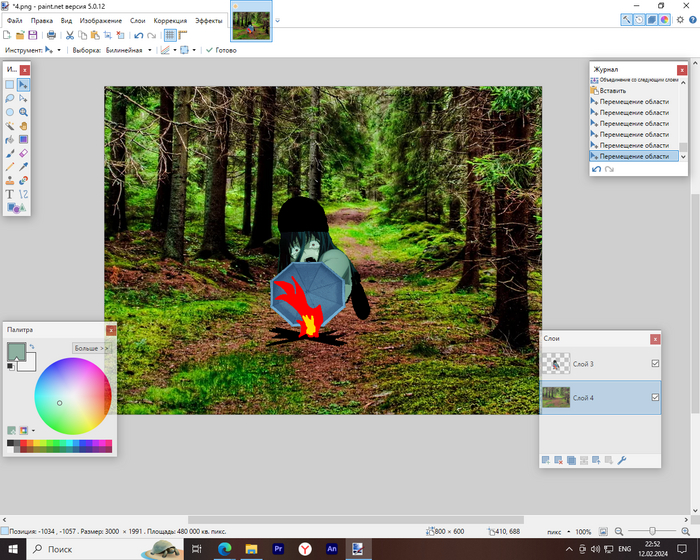Open the image list arrow beside thumbnail
This screenshot has width=700, height=560.
278,20
